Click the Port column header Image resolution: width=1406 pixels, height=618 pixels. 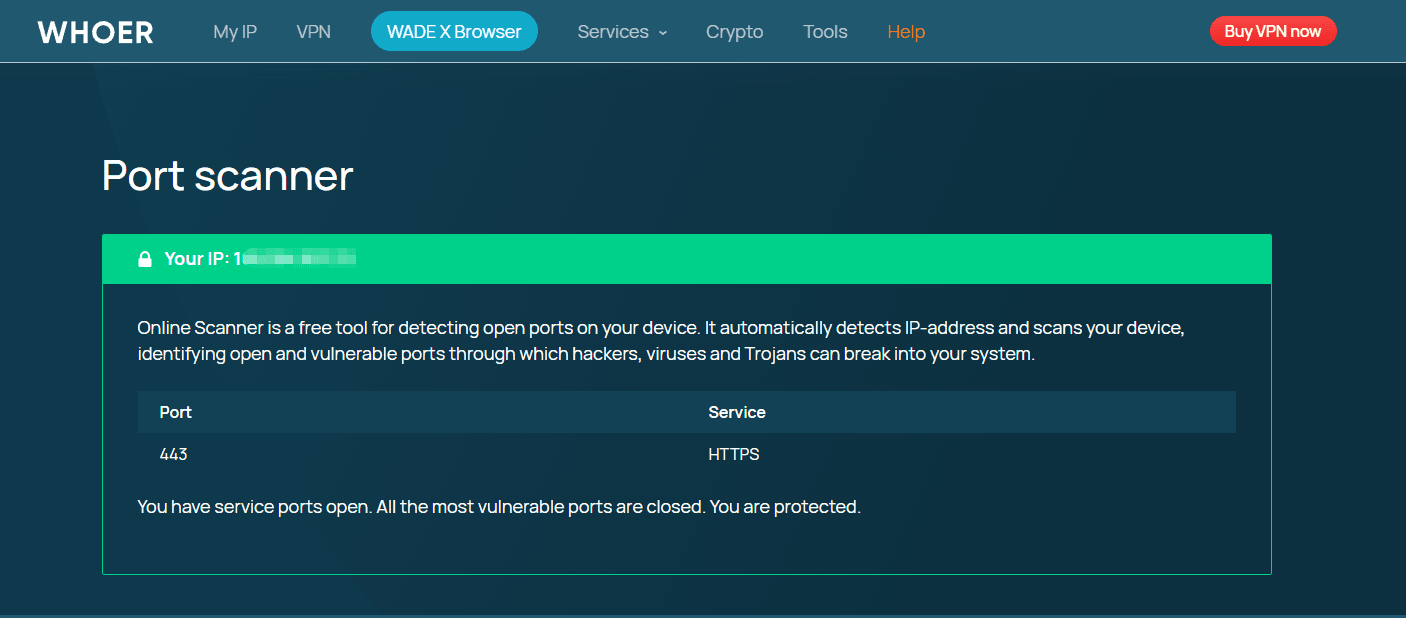point(176,412)
